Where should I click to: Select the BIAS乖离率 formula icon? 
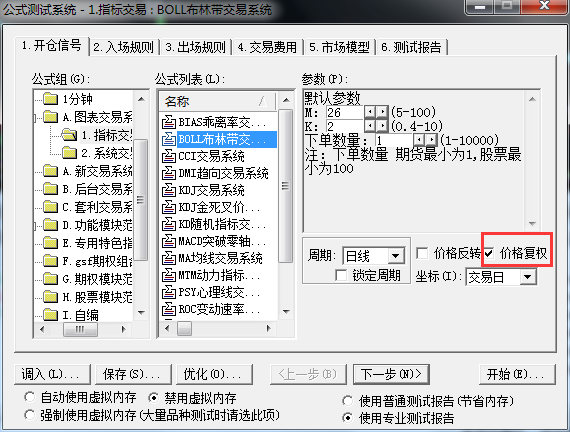pos(169,122)
